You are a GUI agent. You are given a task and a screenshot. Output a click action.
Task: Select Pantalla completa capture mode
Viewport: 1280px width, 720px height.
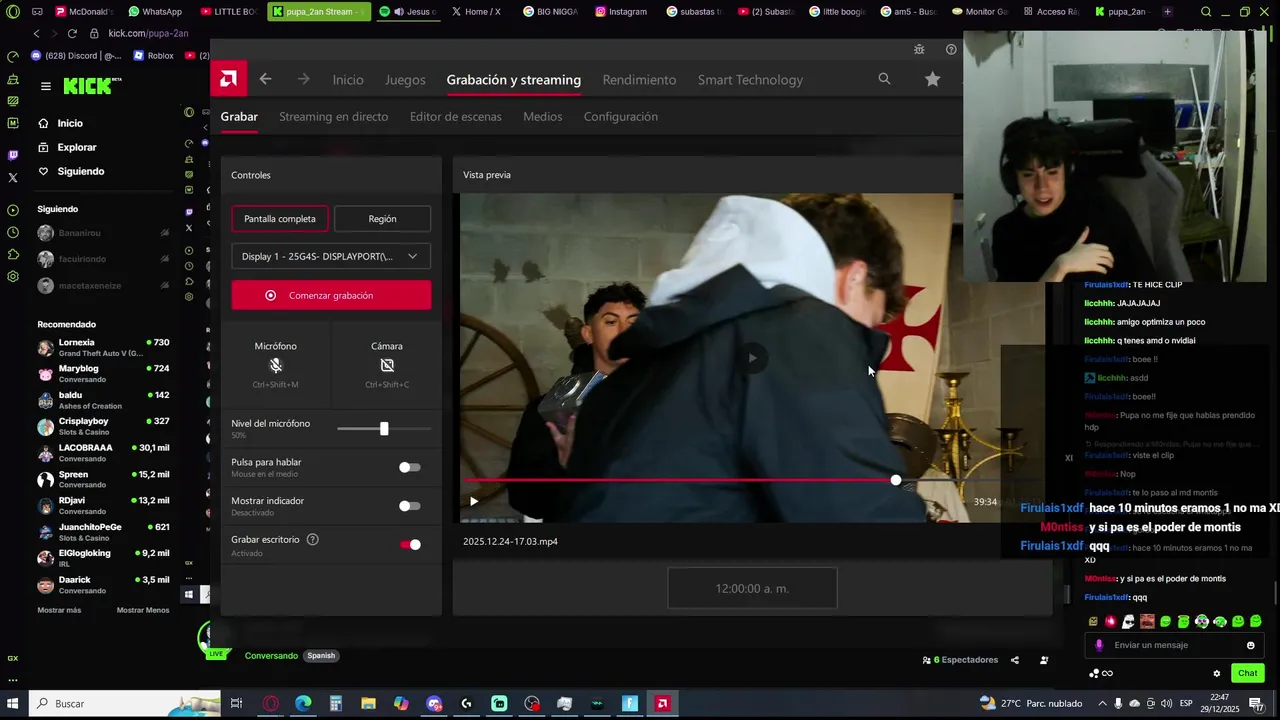[x=280, y=219]
